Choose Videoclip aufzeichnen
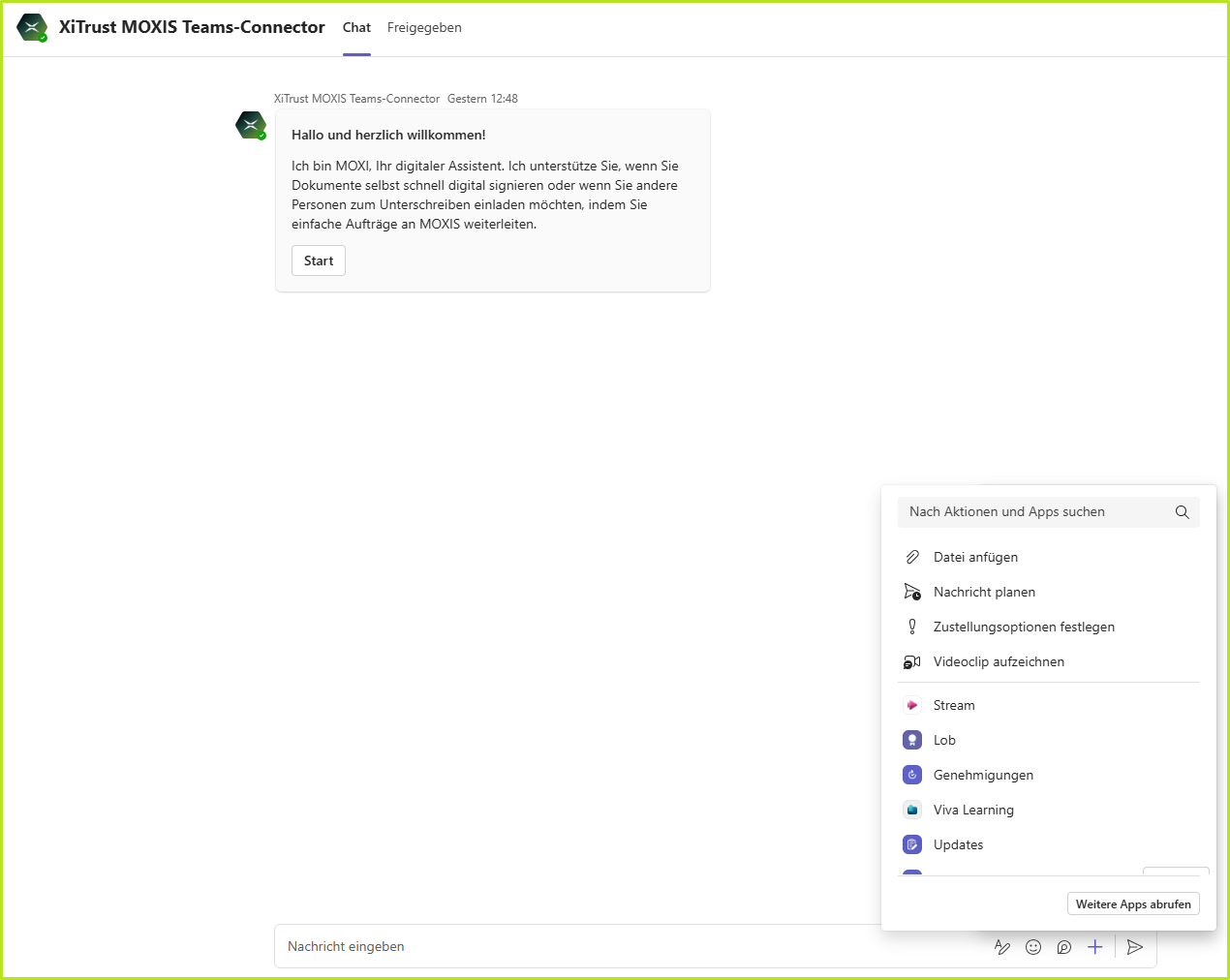The height and width of the screenshot is (980, 1230). coord(998,661)
